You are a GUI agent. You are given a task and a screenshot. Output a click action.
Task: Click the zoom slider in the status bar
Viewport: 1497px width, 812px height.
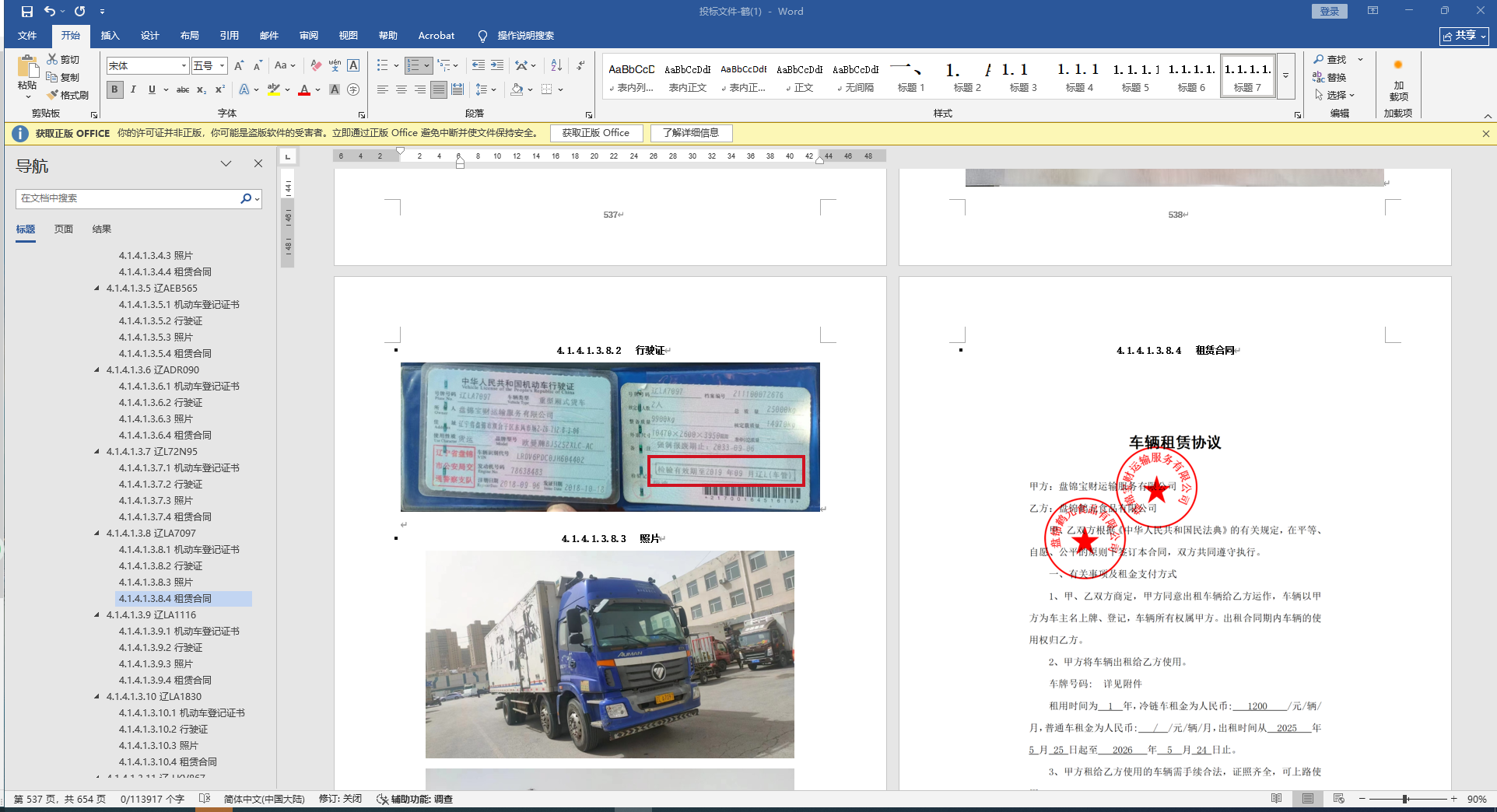click(1406, 799)
